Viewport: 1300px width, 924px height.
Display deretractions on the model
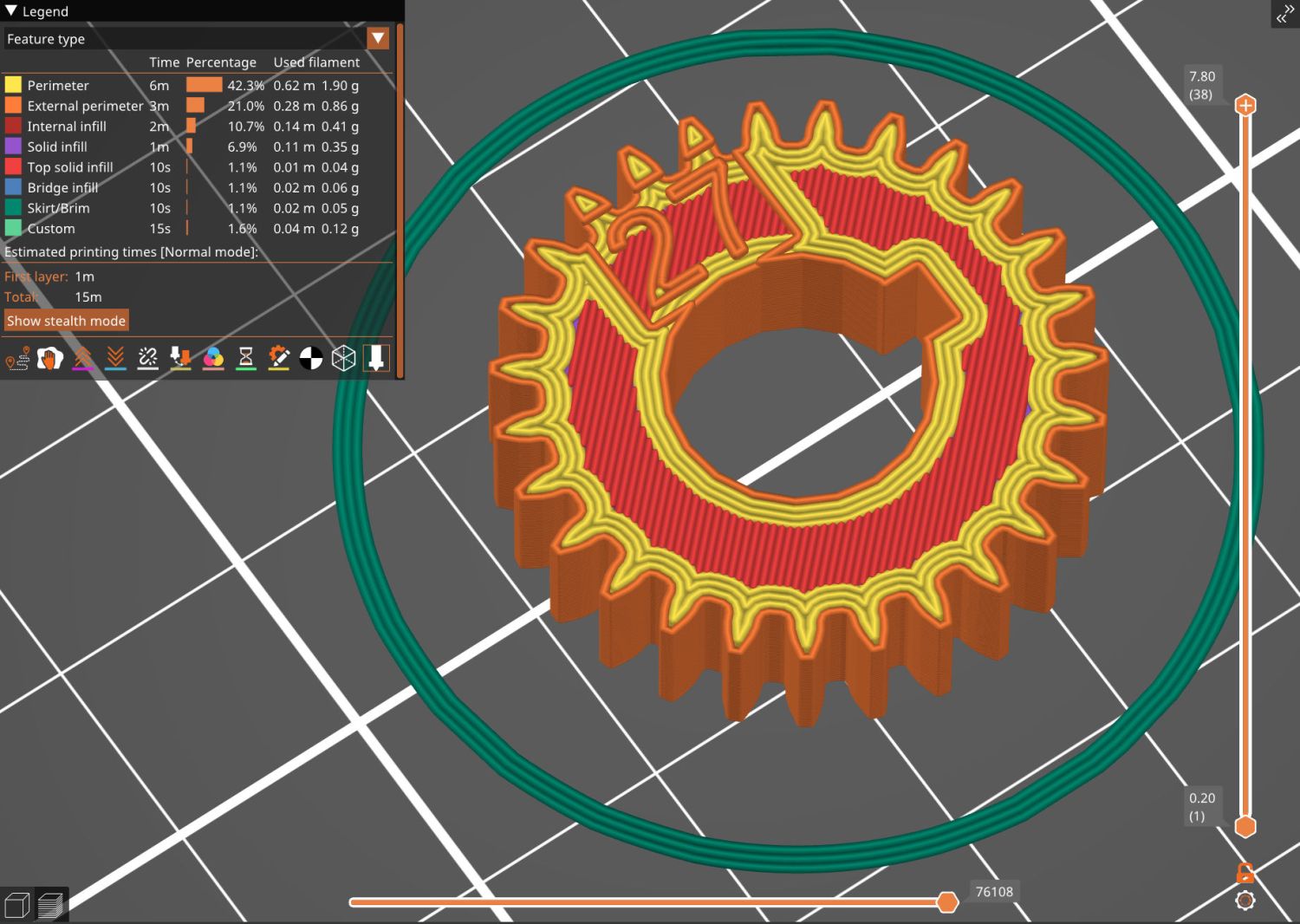point(115,357)
